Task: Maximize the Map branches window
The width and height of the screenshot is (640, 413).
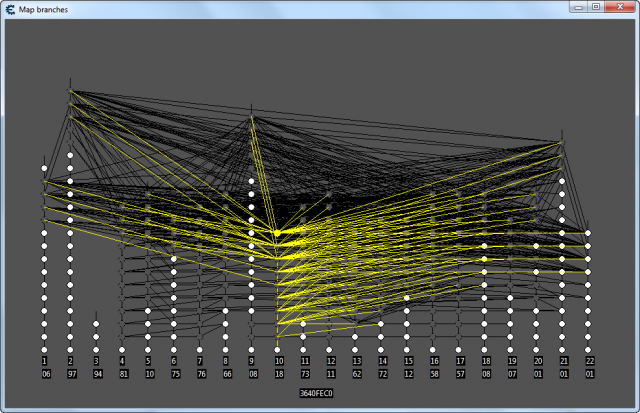Action: pos(596,8)
